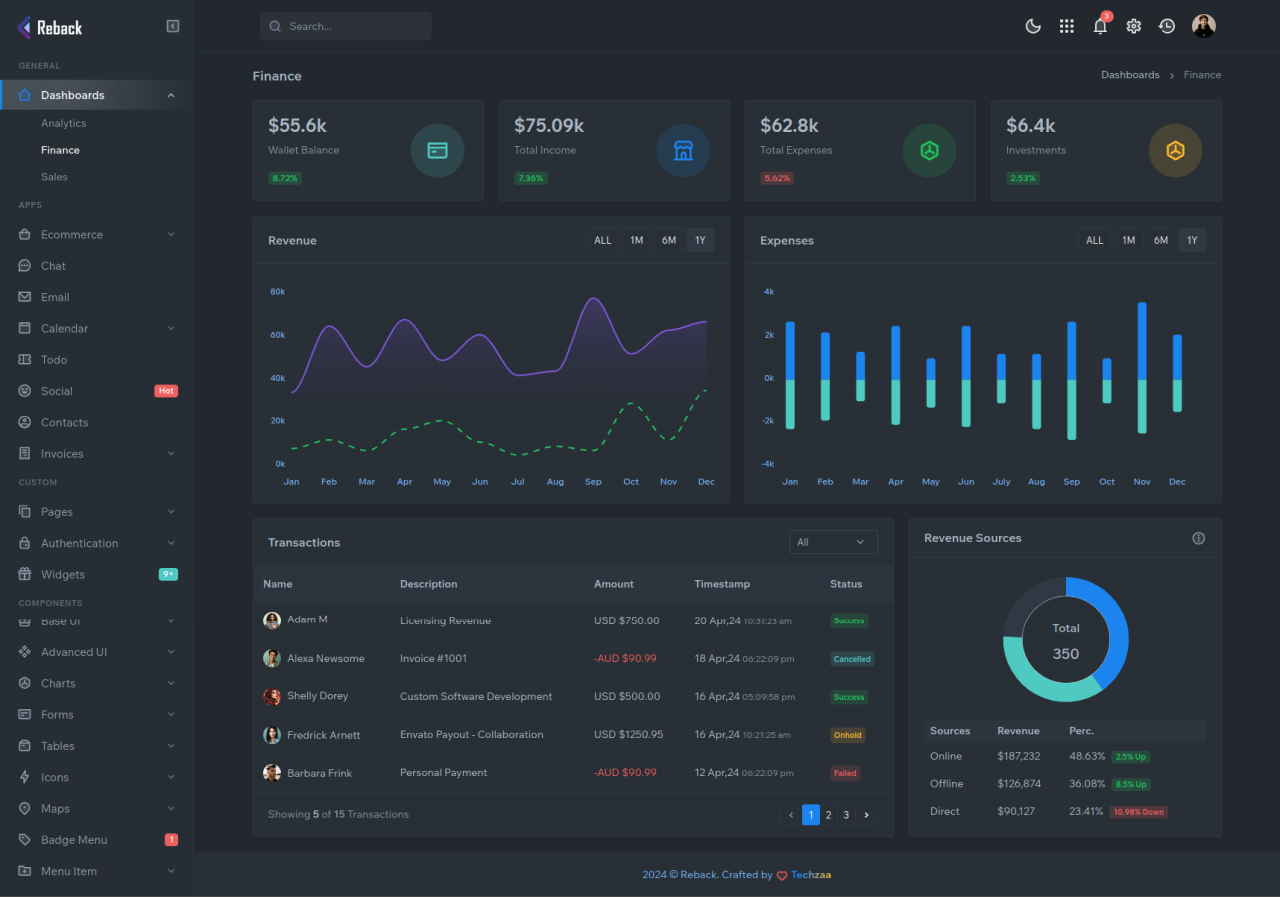Select the 1M range on Revenue chart
This screenshot has height=898, width=1280.
(x=636, y=240)
